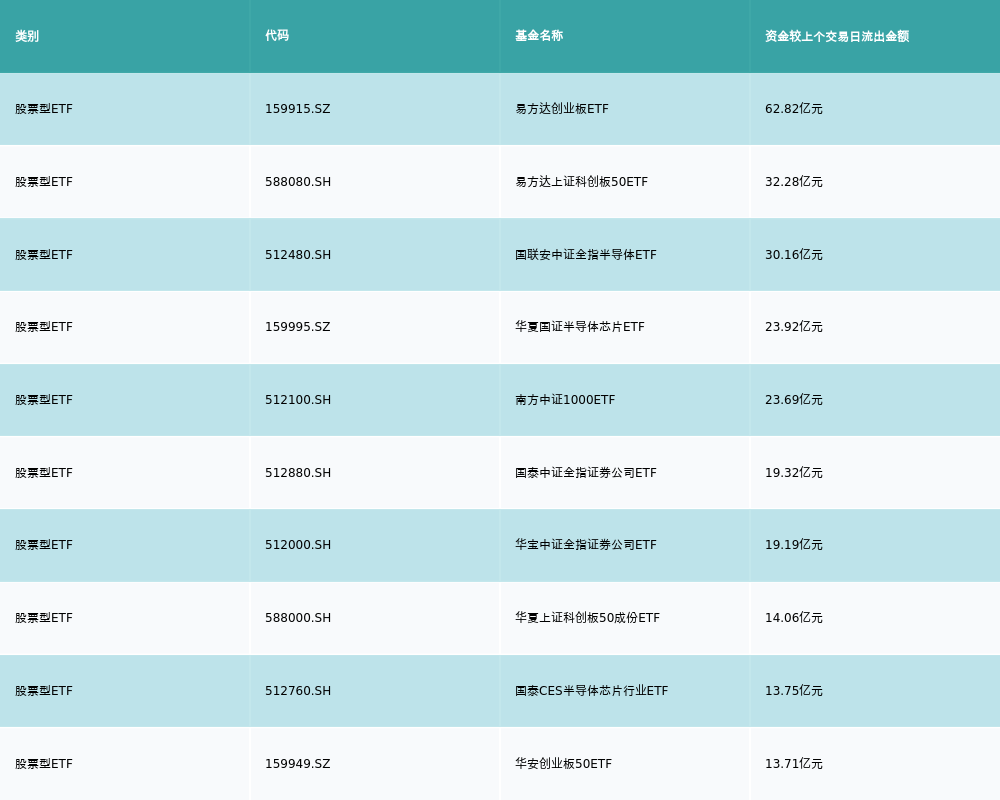Image resolution: width=1000 pixels, height=800 pixels.
Task: Click 股票型ETF in the 588000.SH row
Action: click(44, 618)
